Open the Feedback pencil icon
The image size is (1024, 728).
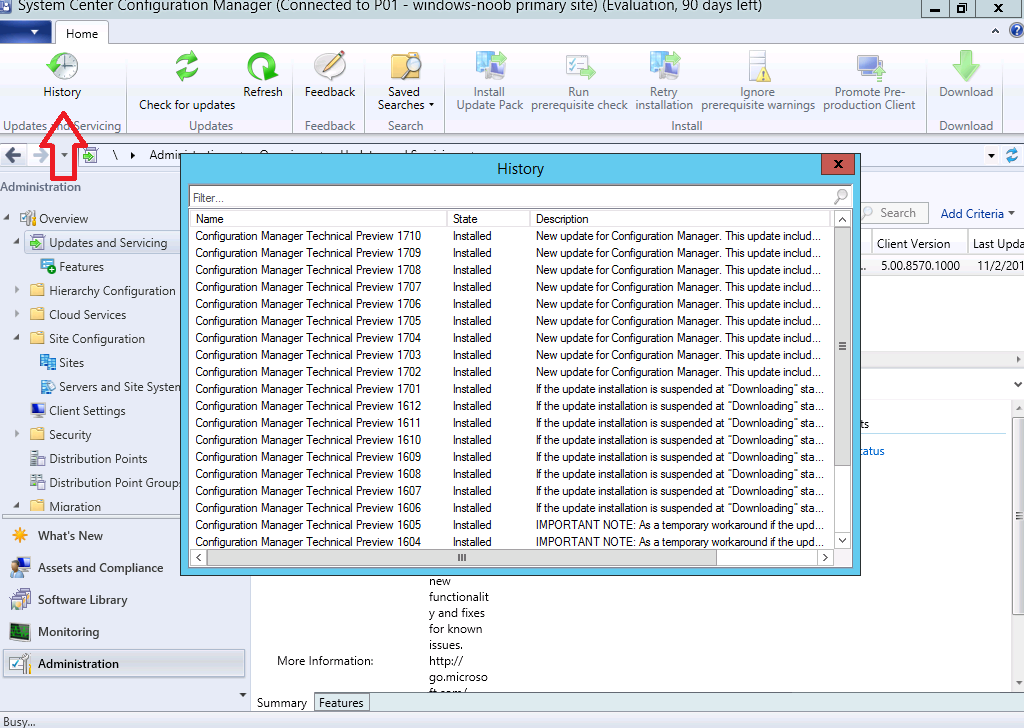click(330, 67)
